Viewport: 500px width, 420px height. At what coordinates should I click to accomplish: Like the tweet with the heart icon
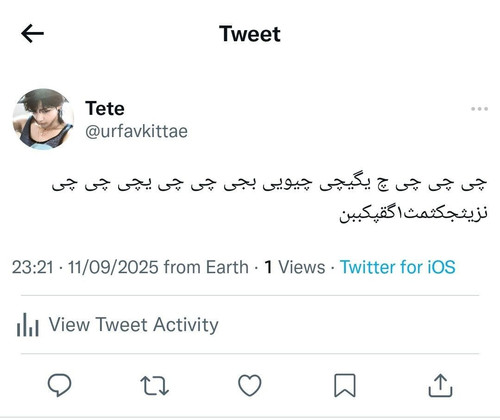[x=250, y=385]
